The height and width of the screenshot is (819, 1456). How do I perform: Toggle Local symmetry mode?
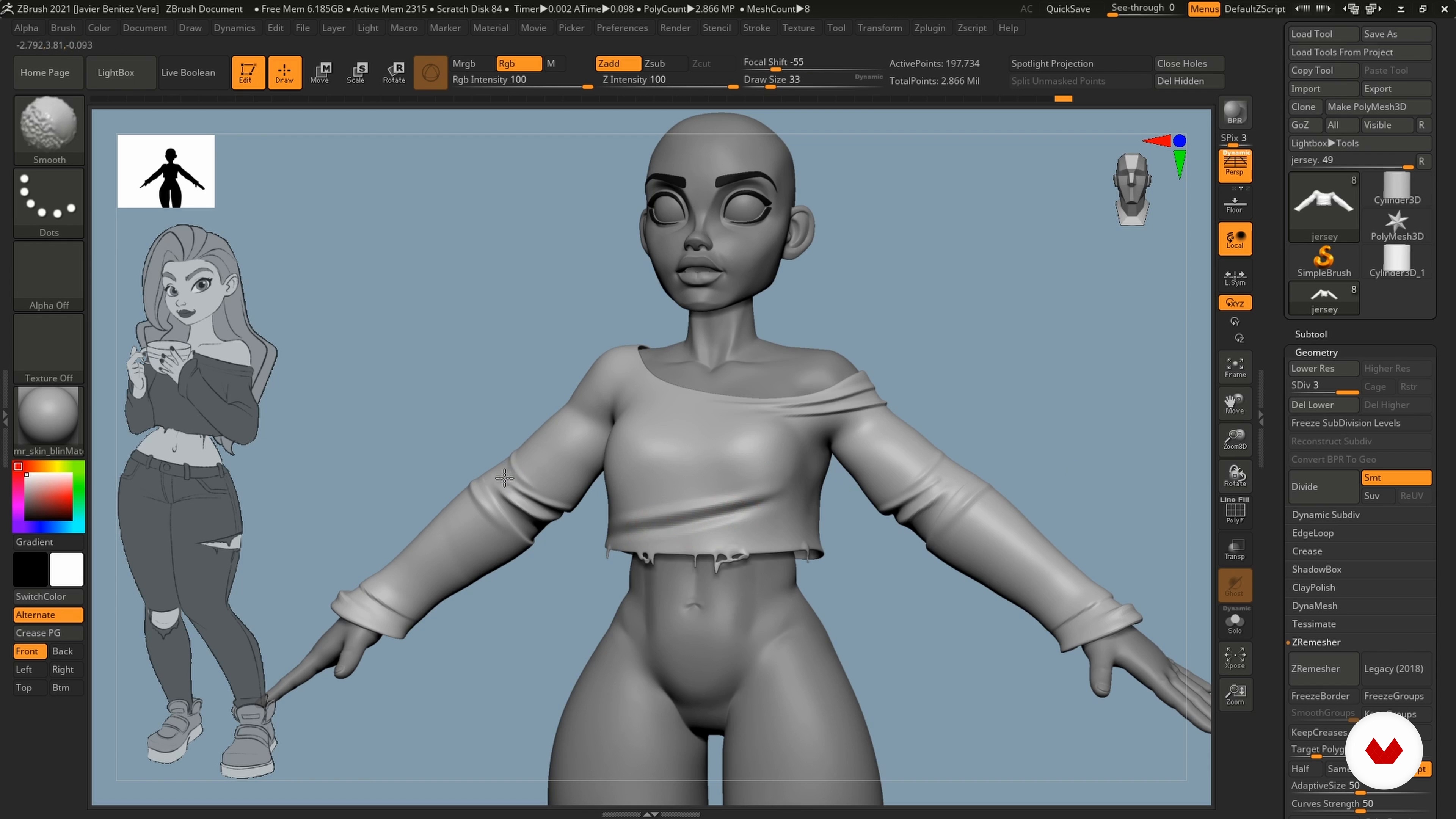(1235, 239)
